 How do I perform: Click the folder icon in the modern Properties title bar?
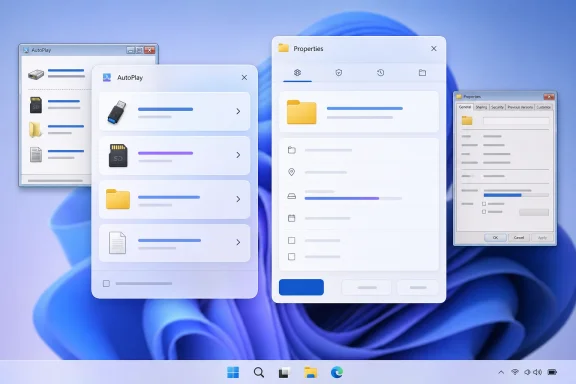click(283, 48)
